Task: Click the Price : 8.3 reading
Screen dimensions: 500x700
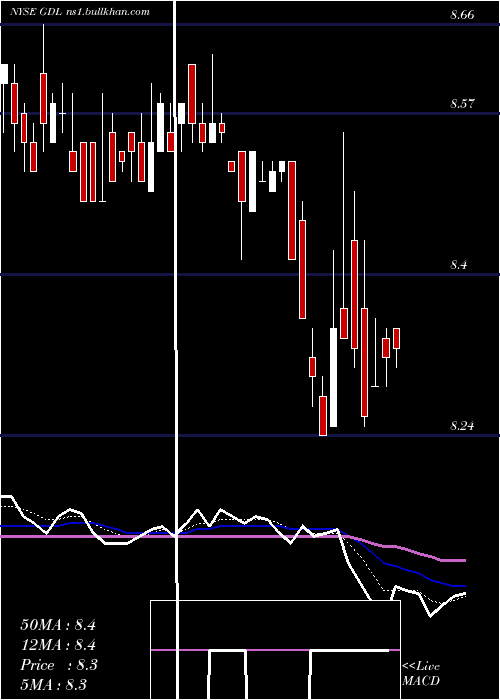Action: click(59, 665)
